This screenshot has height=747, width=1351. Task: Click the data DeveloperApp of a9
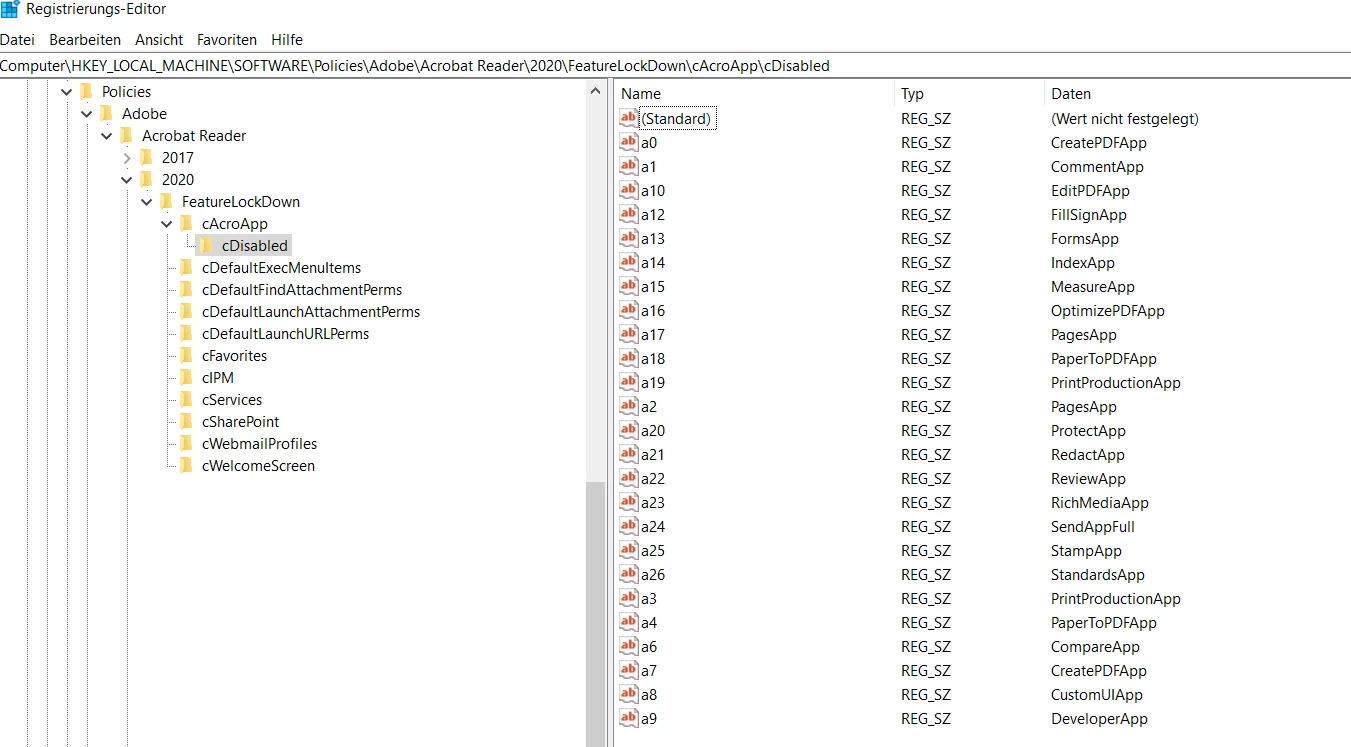pyautogui.click(x=1099, y=719)
